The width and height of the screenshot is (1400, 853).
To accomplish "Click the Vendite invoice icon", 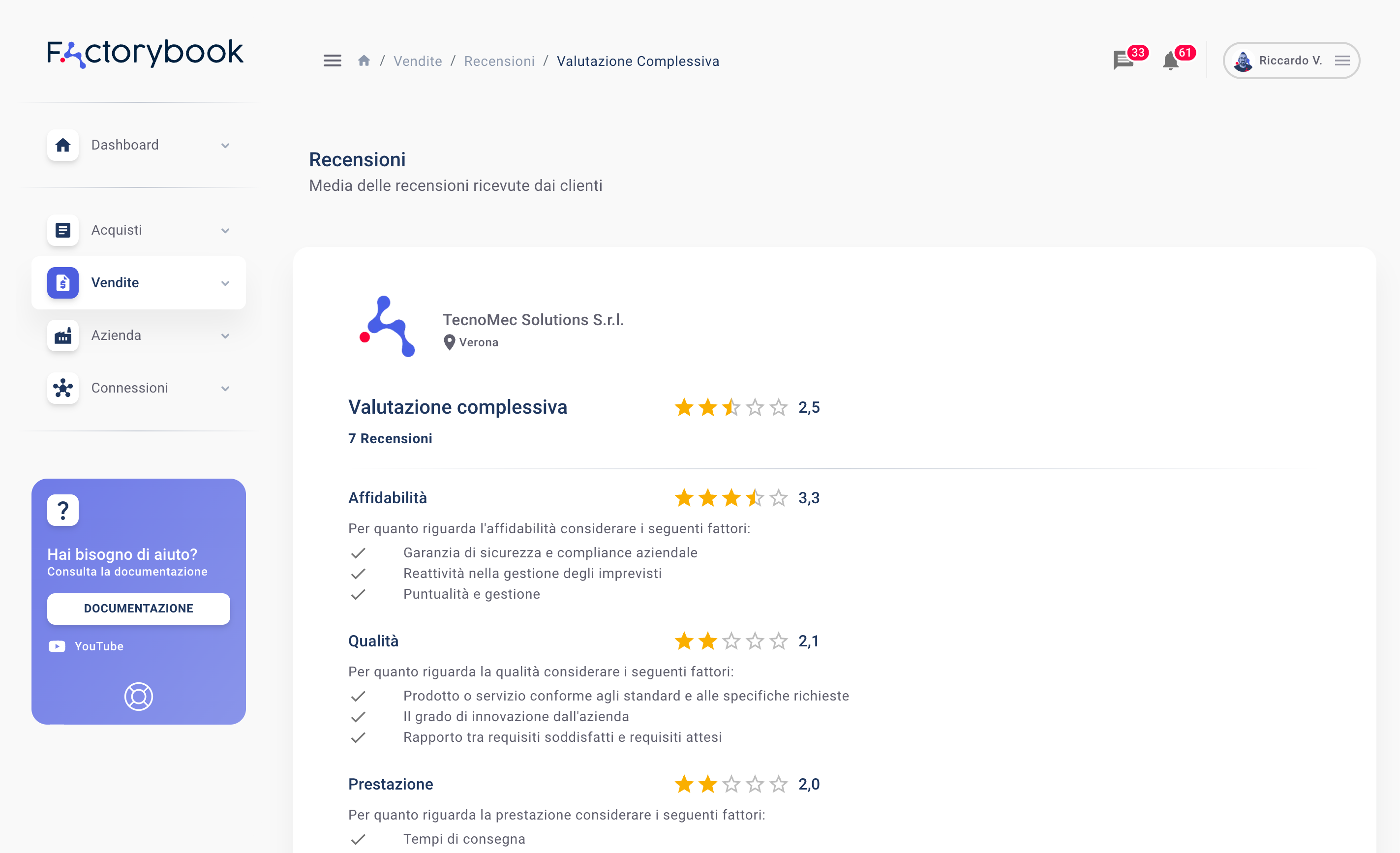I will click(62, 282).
